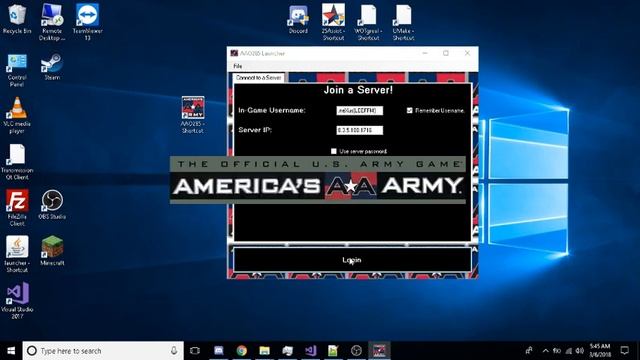
Task: Select the AAO285 Launcher taskbar icon
Action: pyautogui.click(x=379, y=351)
